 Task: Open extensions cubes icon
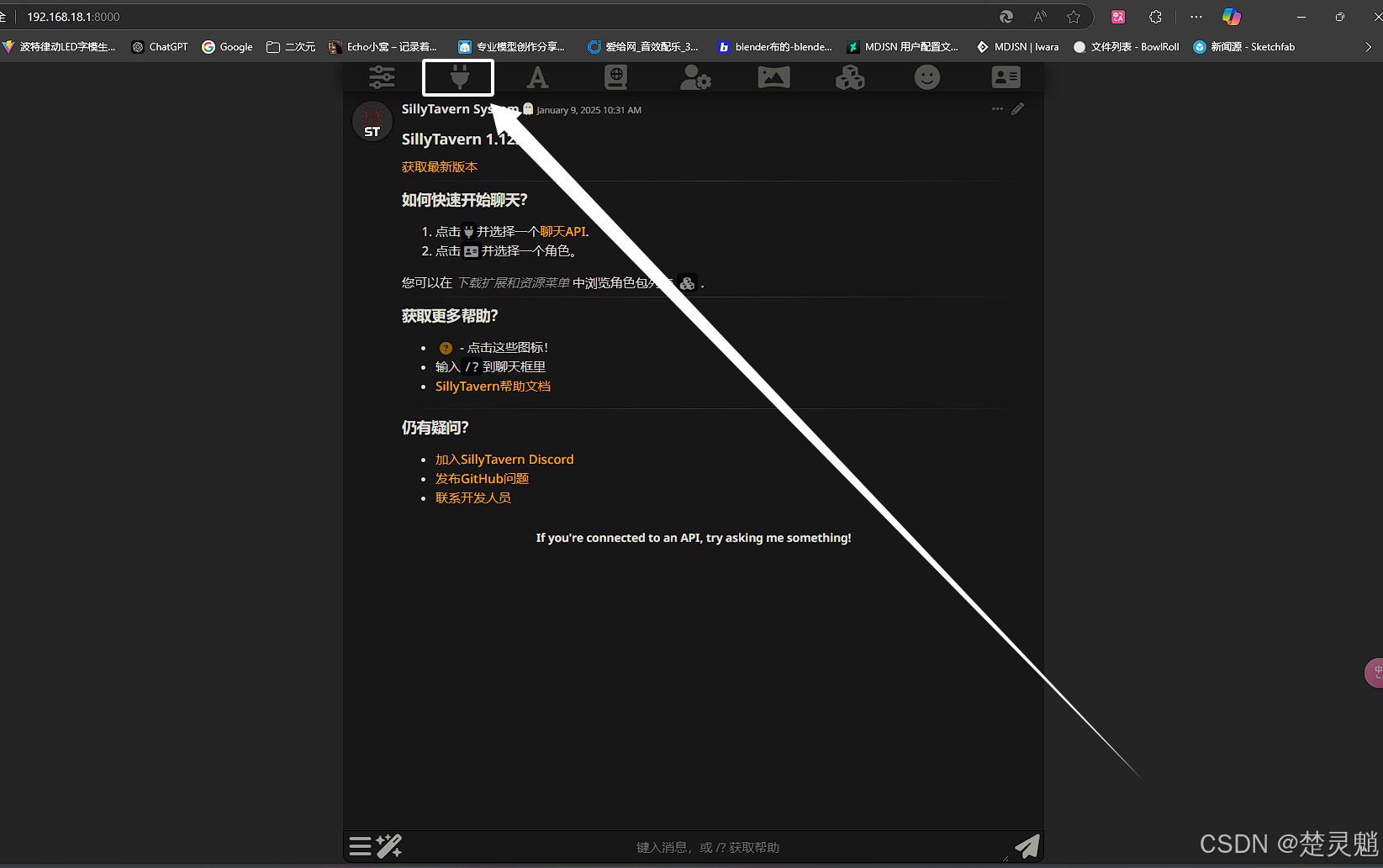tap(850, 77)
